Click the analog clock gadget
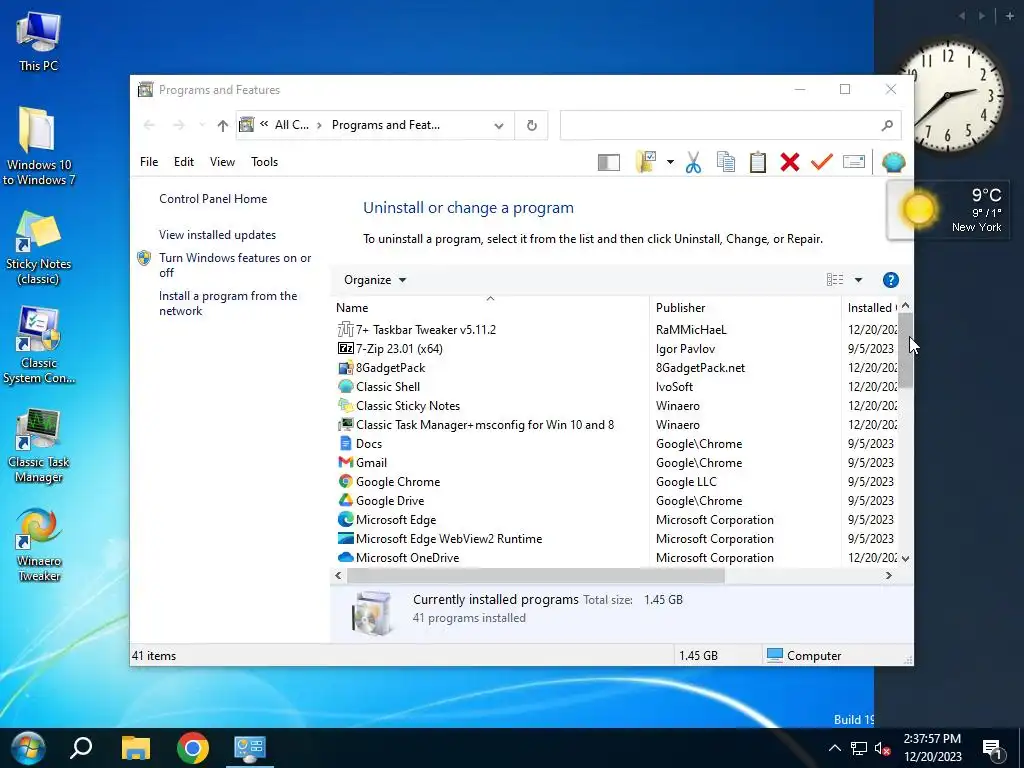The image size is (1024, 768). pyautogui.click(x=951, y=95)
